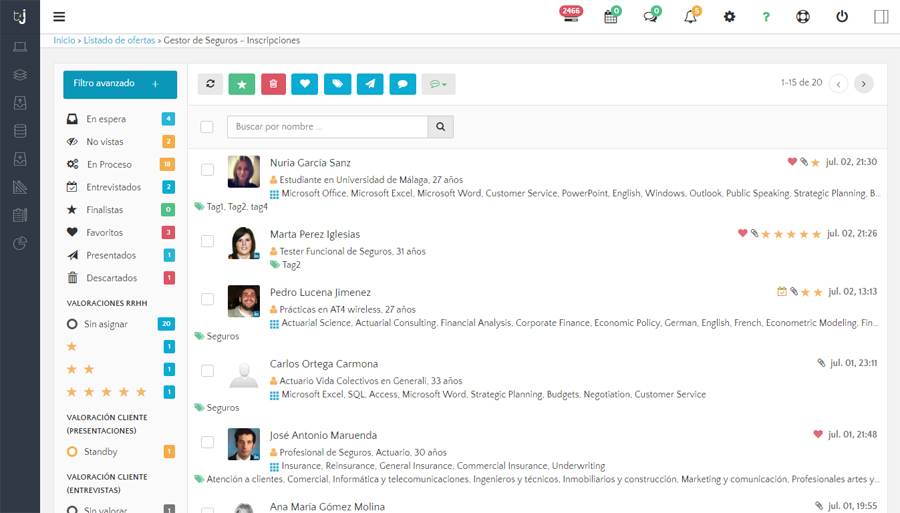The image size is (900, 513).
Task: Open the calendar icon in top bar
Action: (x=611, y=16)
